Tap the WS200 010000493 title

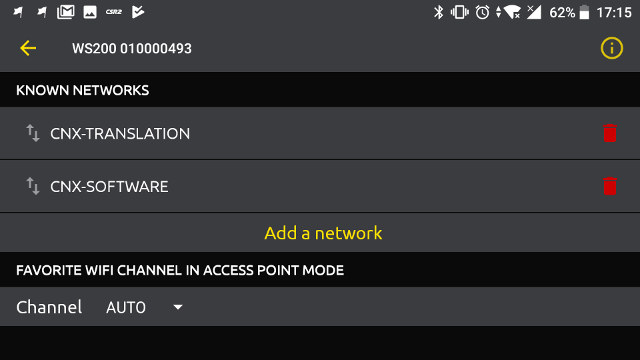132,49
